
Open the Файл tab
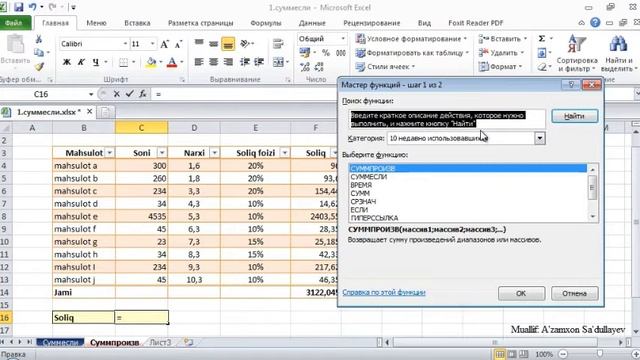(15, 23)
